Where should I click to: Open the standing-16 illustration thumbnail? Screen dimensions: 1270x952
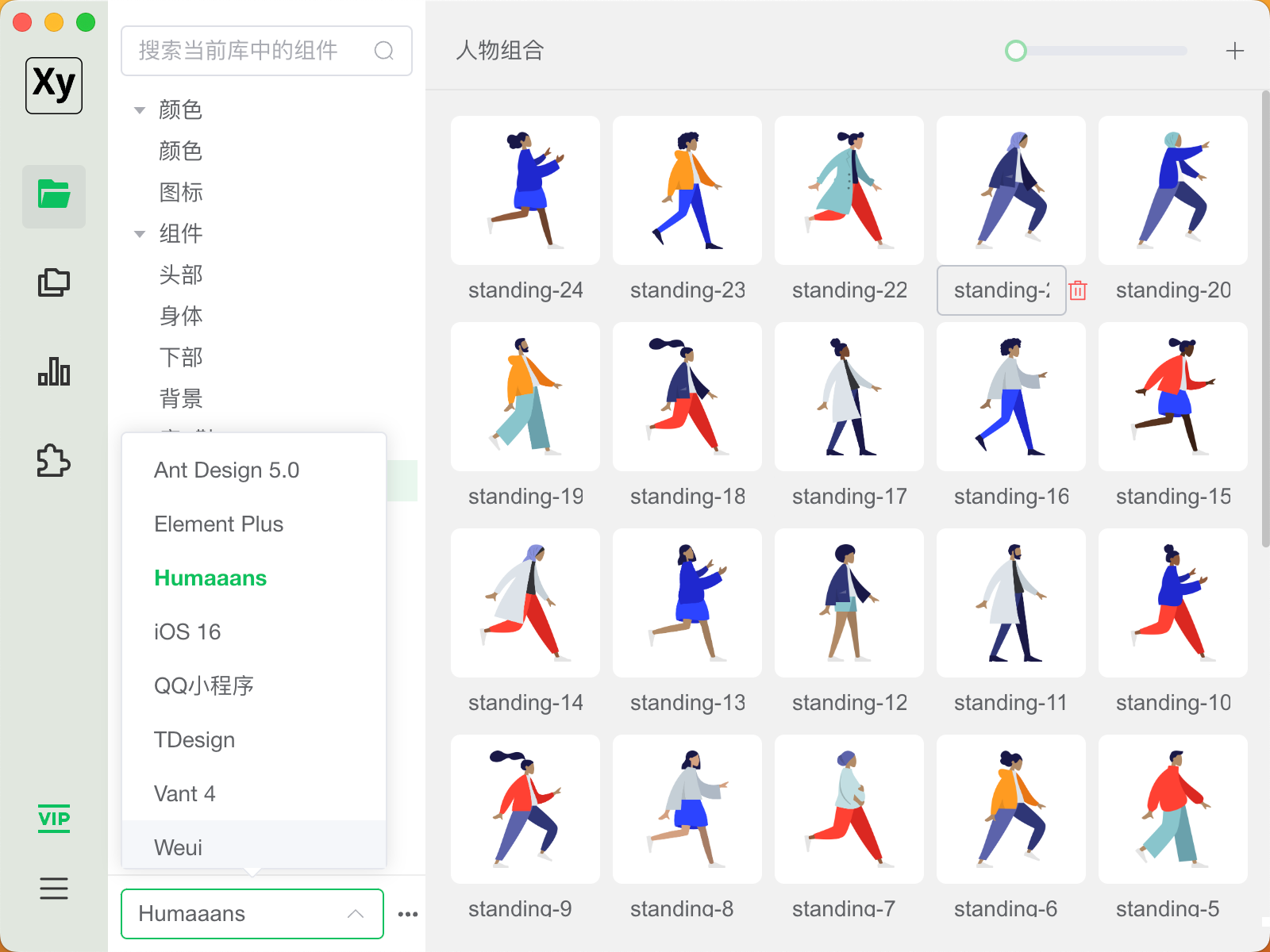(1010, 397)
